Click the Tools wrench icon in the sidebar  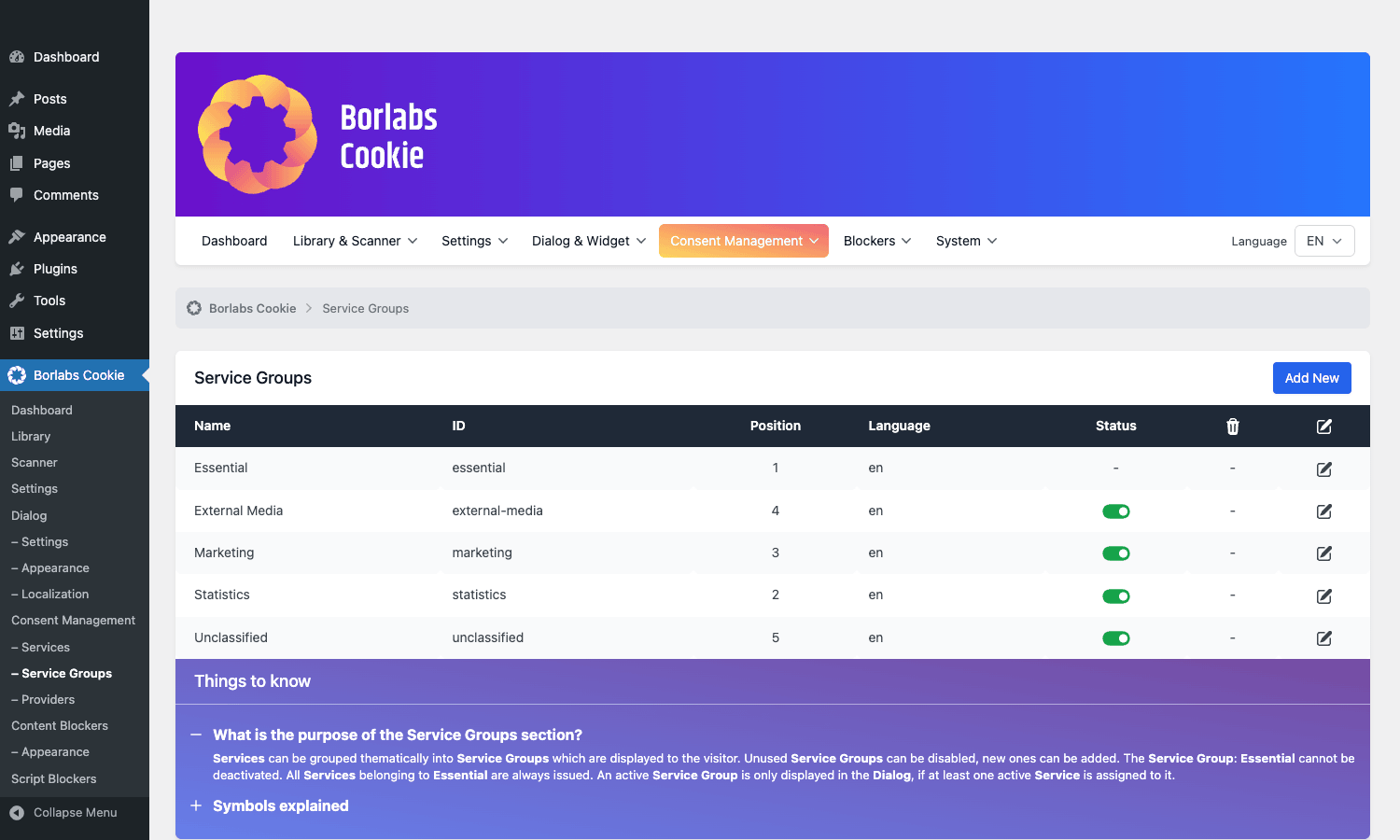pyautogui.click(x=17, y=301)
